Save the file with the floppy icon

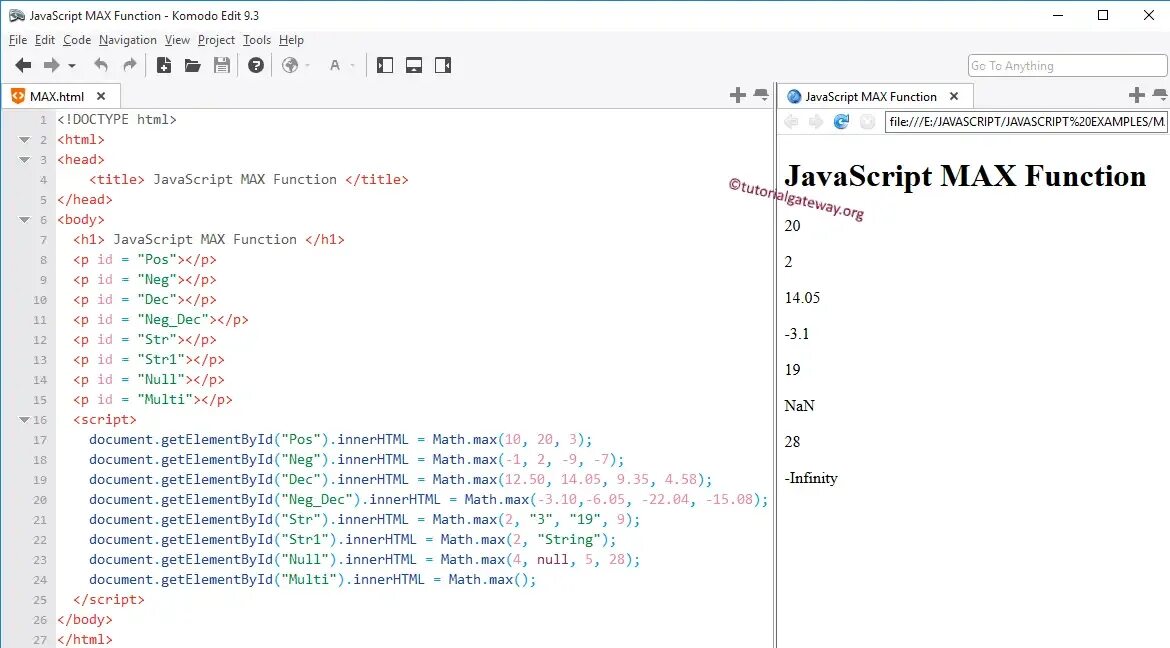(x=222, y=66)
